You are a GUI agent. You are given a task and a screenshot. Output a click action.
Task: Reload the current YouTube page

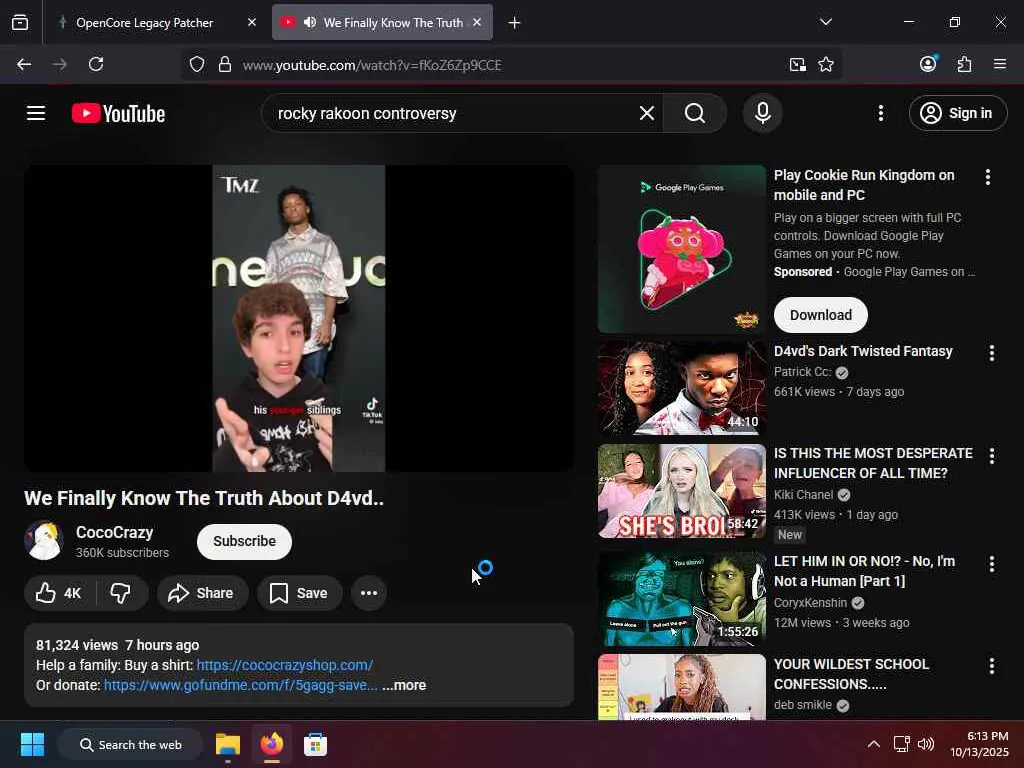coord(96,65)
